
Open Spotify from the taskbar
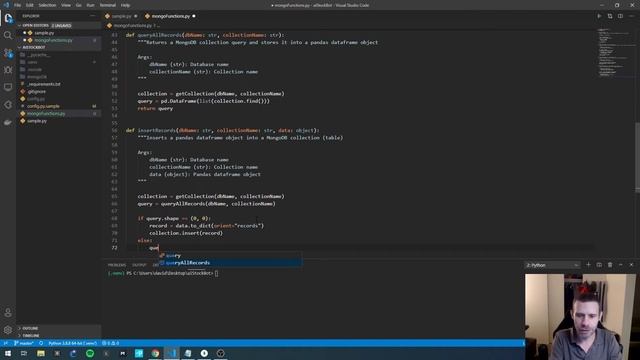90,353
